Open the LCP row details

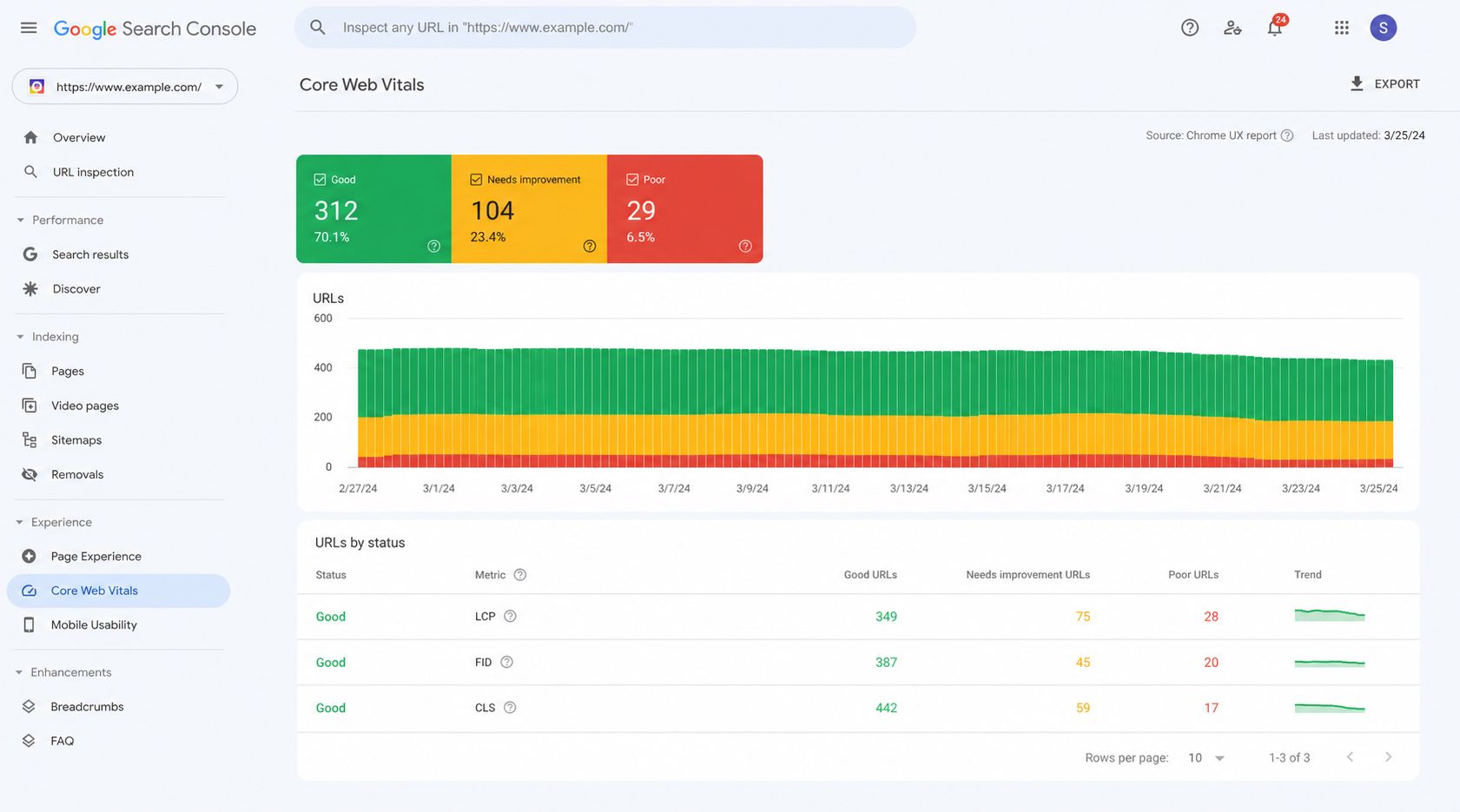pos(858,617)
